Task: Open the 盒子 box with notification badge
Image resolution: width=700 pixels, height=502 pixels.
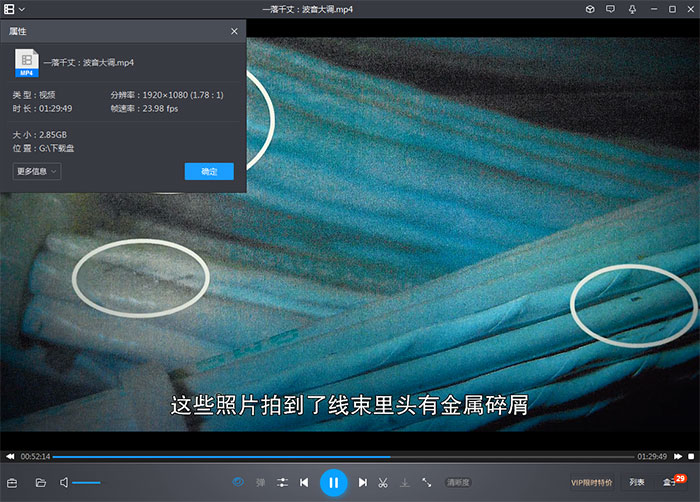Action: click(x=670, y=482)
